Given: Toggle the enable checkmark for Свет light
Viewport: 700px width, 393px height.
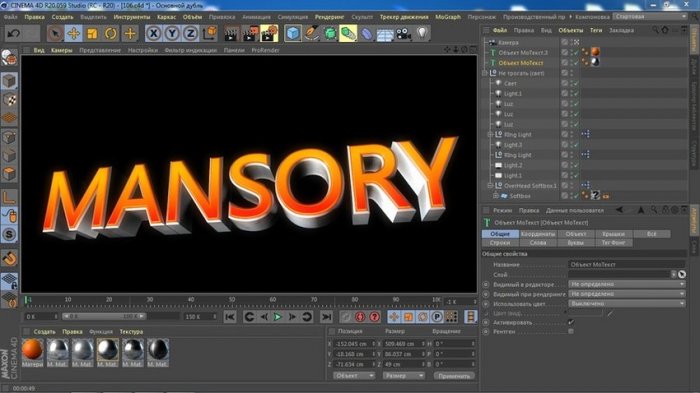Looking at the screenshot, I should pyautogui.click(x=576, y=84).
